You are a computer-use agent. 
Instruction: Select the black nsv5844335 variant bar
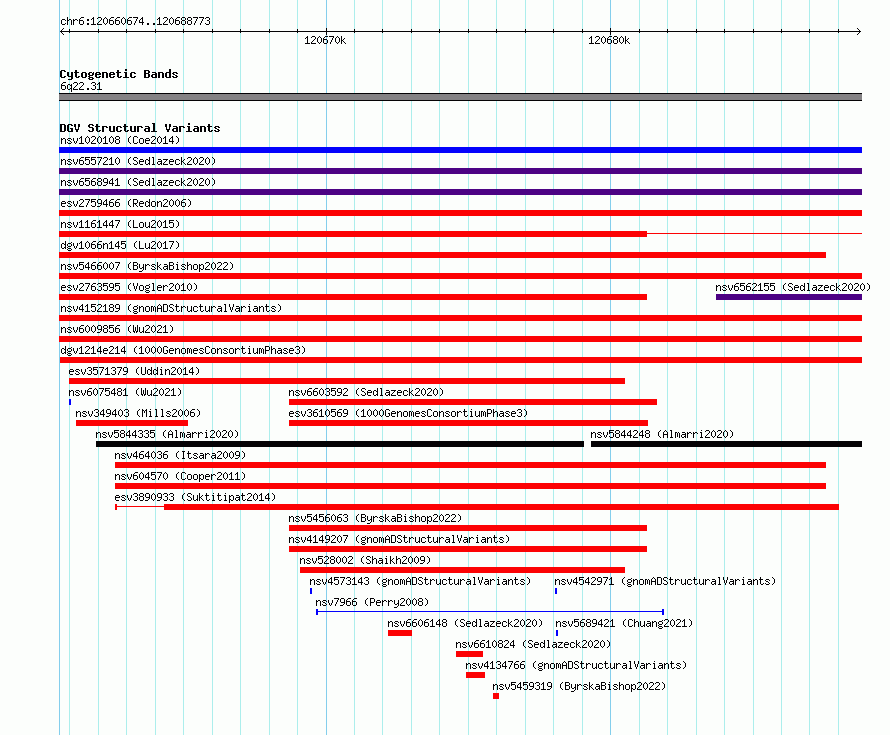[x=340, y=444]
